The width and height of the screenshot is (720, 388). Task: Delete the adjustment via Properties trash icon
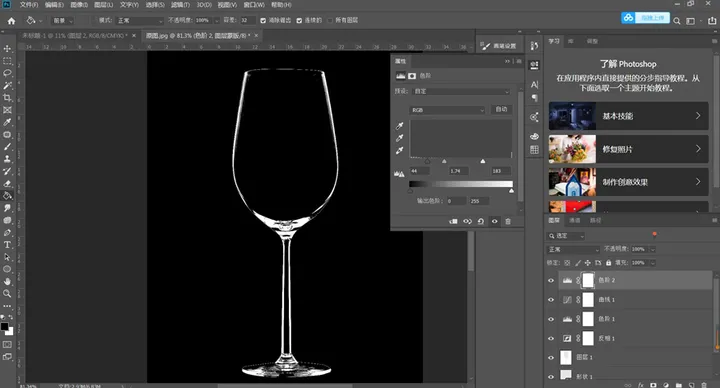(508, 221)
